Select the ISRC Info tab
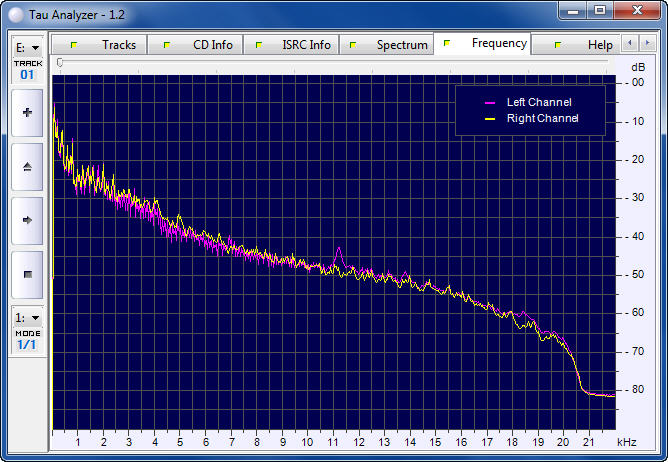The width and height of the screenshot is (668, 462). (x=294, y=45)
